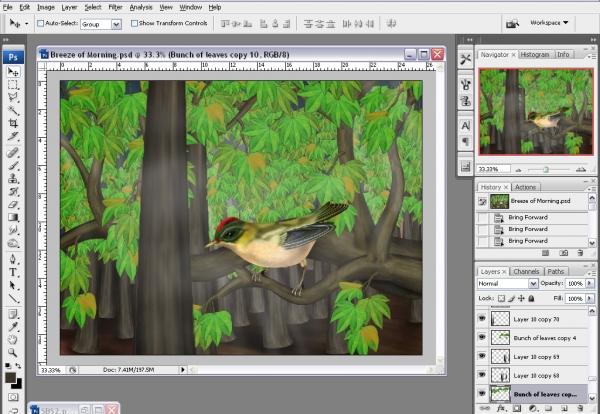Hide the Layer 10 copy 68 layer
This screenshot has height=414, width=600.
tap(482, 375)
